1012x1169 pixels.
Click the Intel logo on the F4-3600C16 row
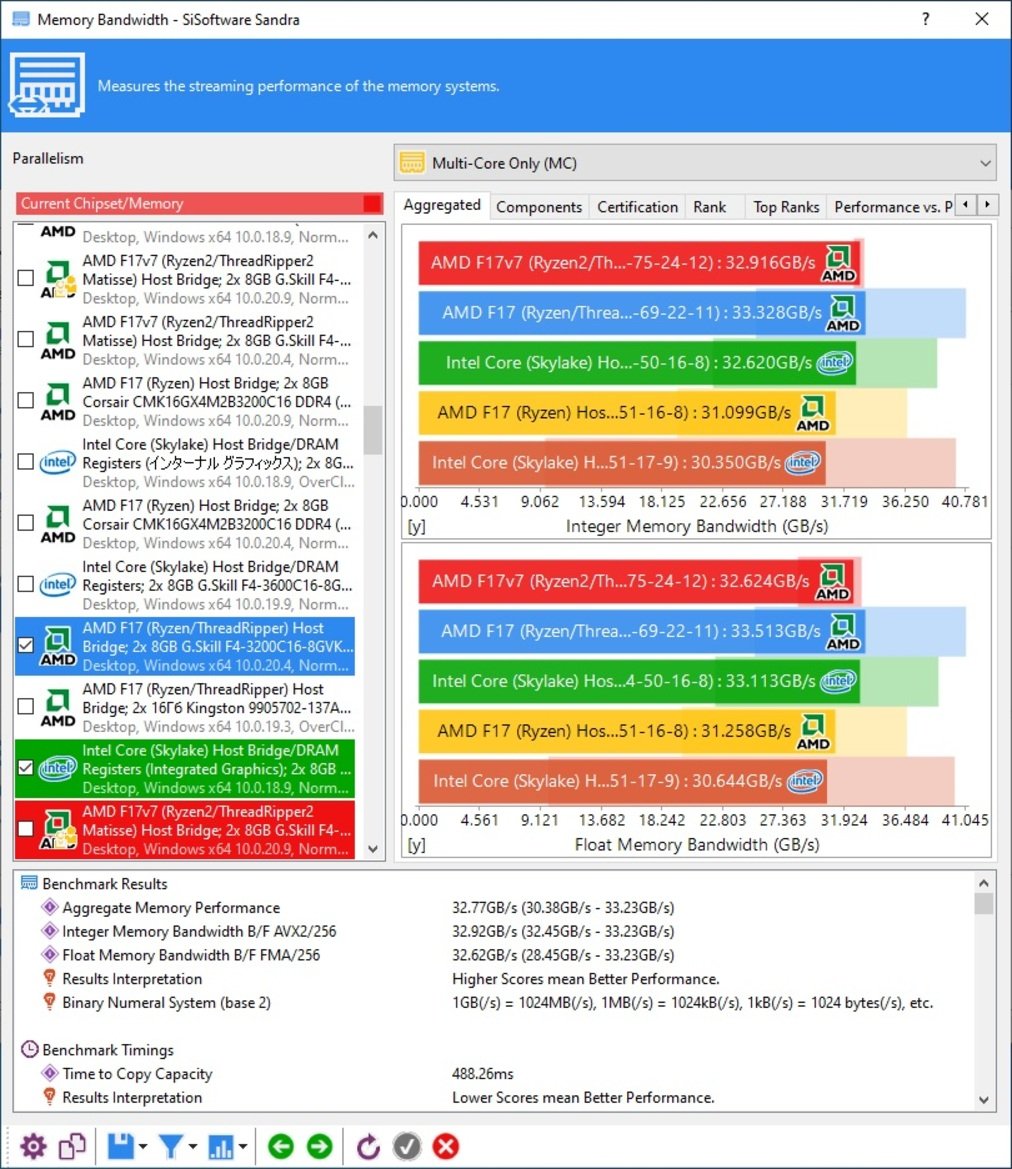pos(57,584)
